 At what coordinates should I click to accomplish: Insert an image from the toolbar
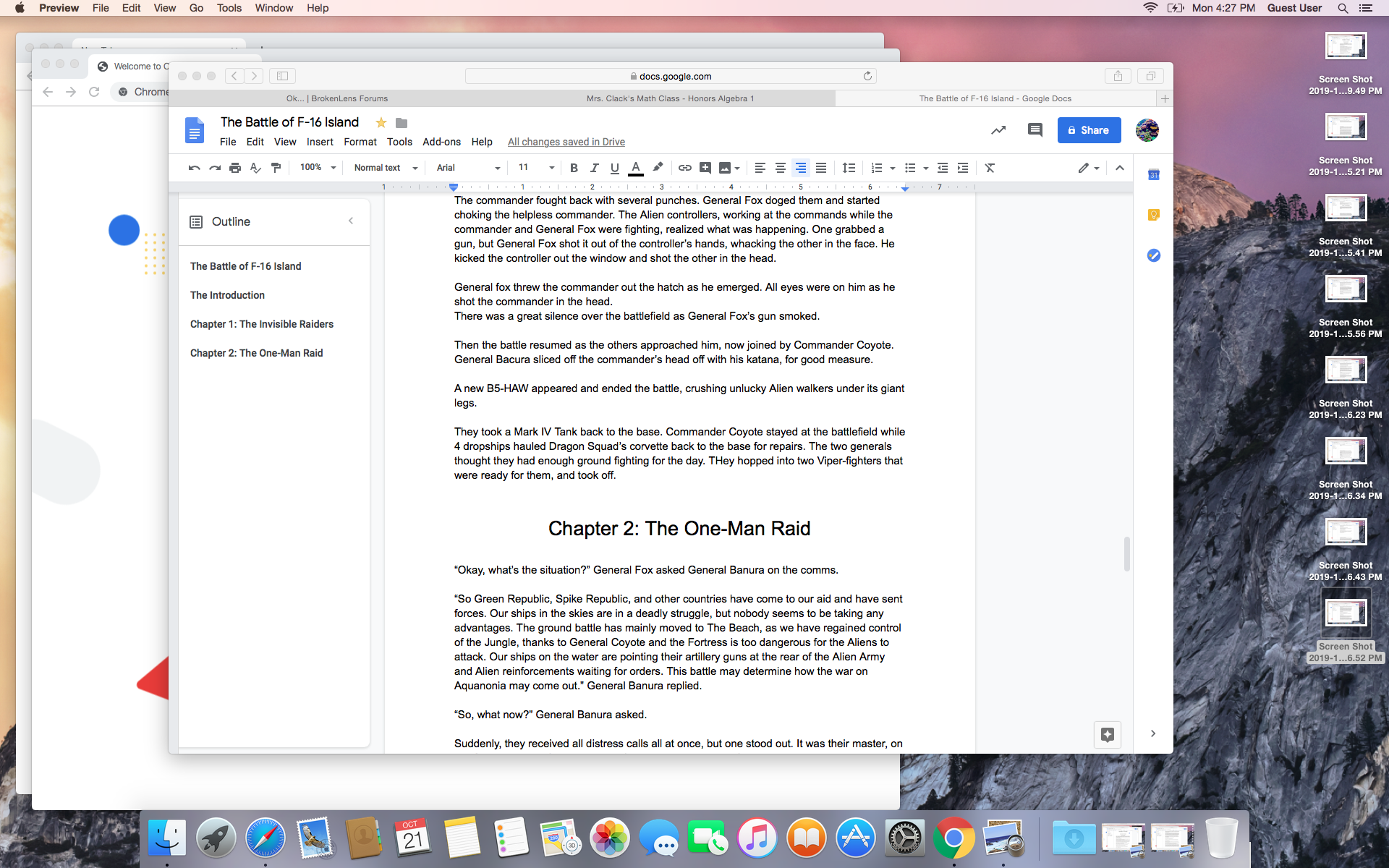coord(725,168)
